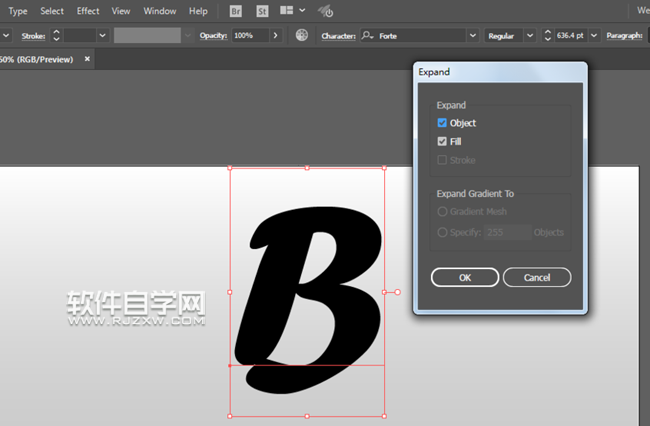Open the Effect menu
This screenshot has height=426, width=650.
tap(88, 11)
